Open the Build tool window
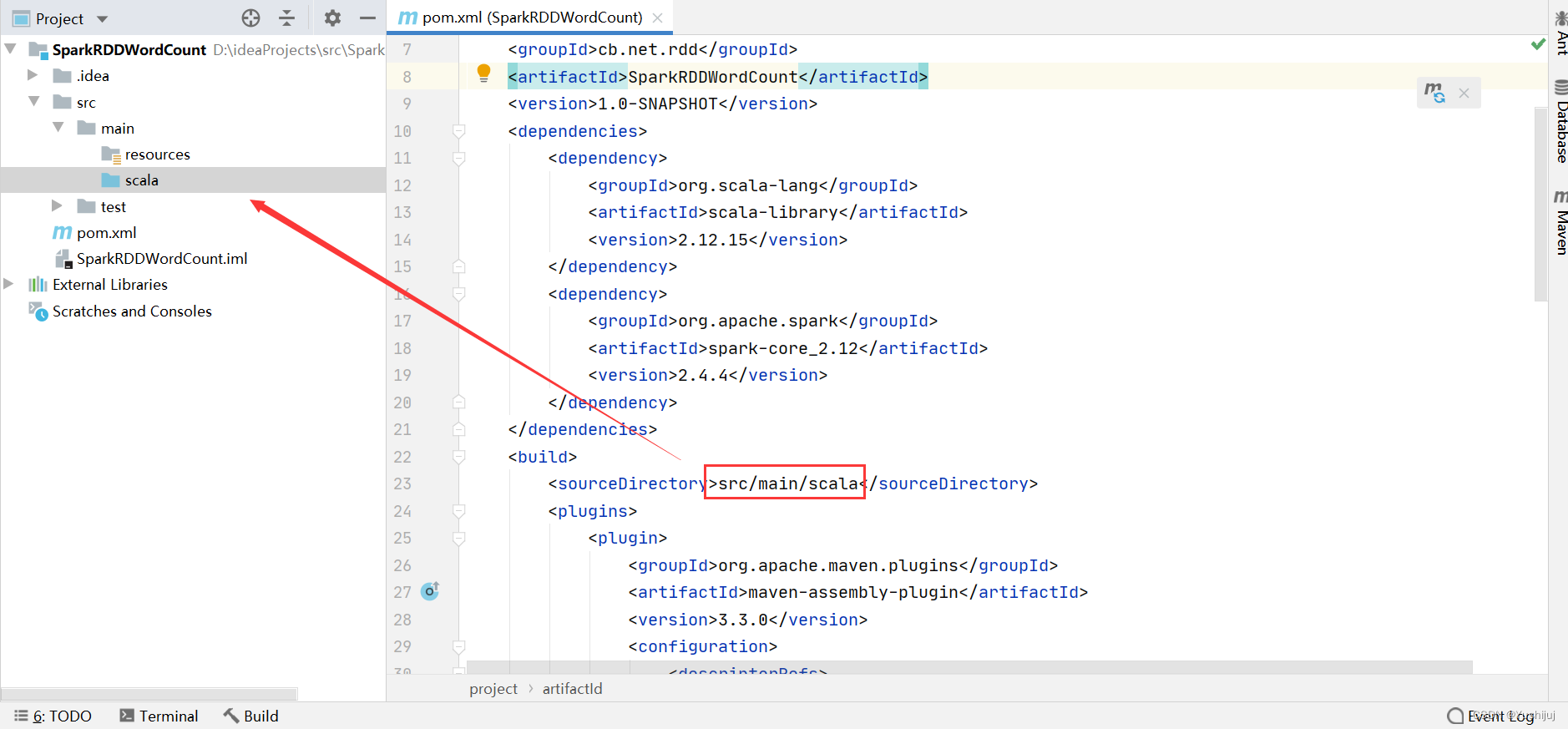 [x=251, y=716]
